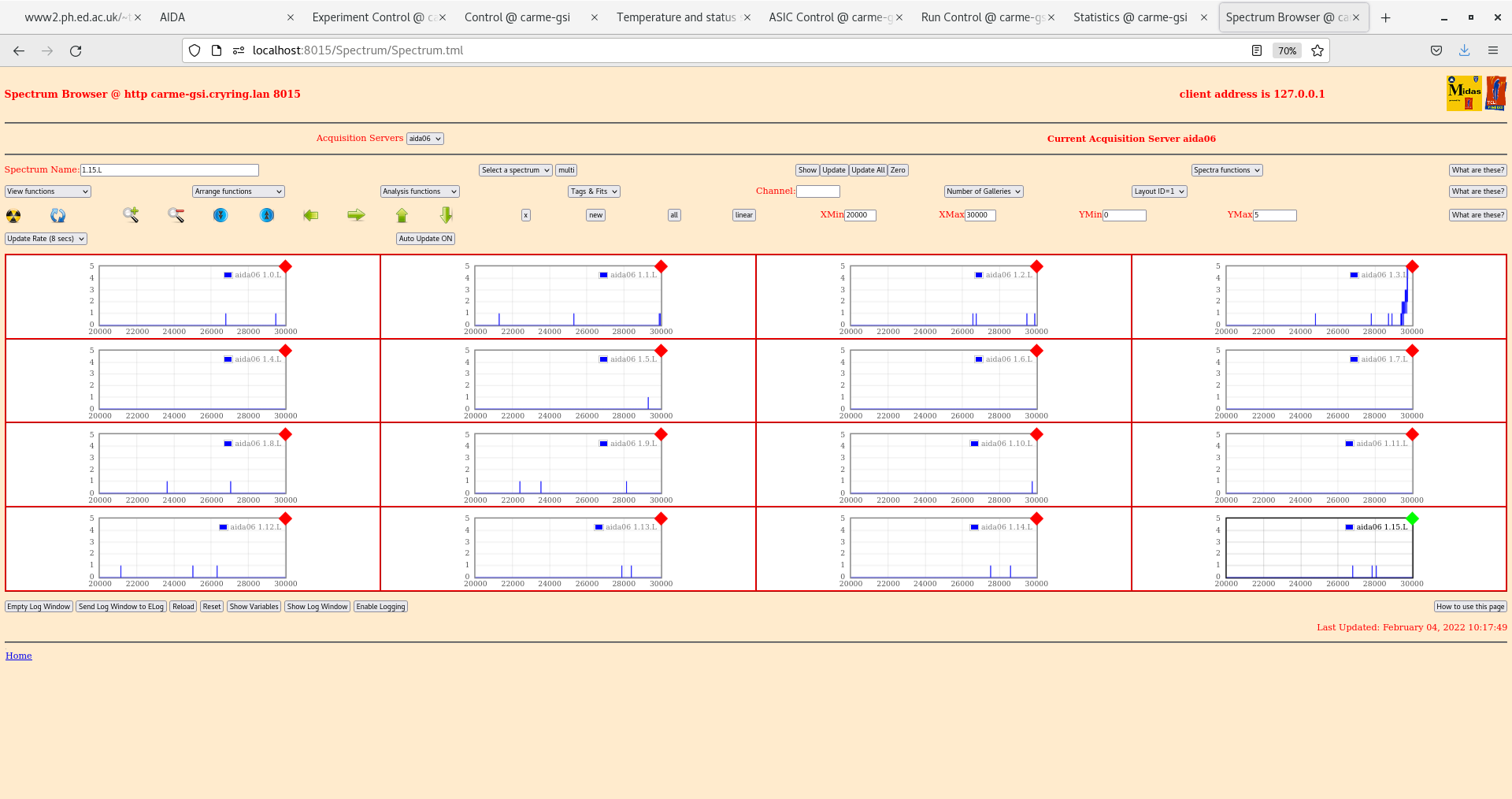
Task: Click the green right arrow icon
Action: click(356, 214)
